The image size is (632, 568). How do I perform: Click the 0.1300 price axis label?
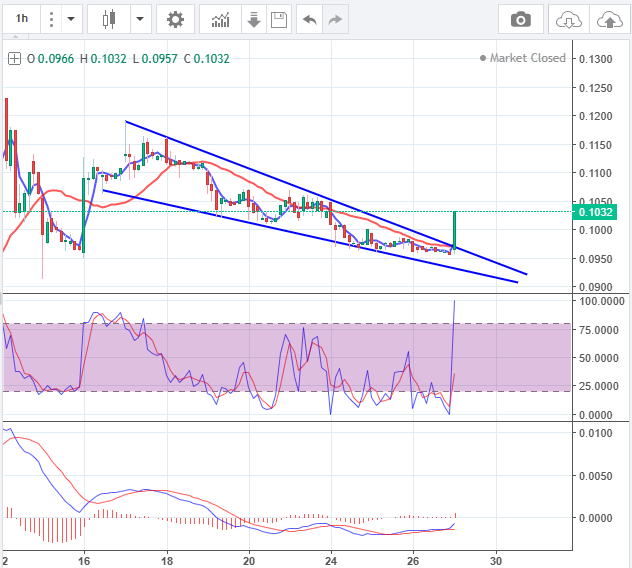click(595, 59)
